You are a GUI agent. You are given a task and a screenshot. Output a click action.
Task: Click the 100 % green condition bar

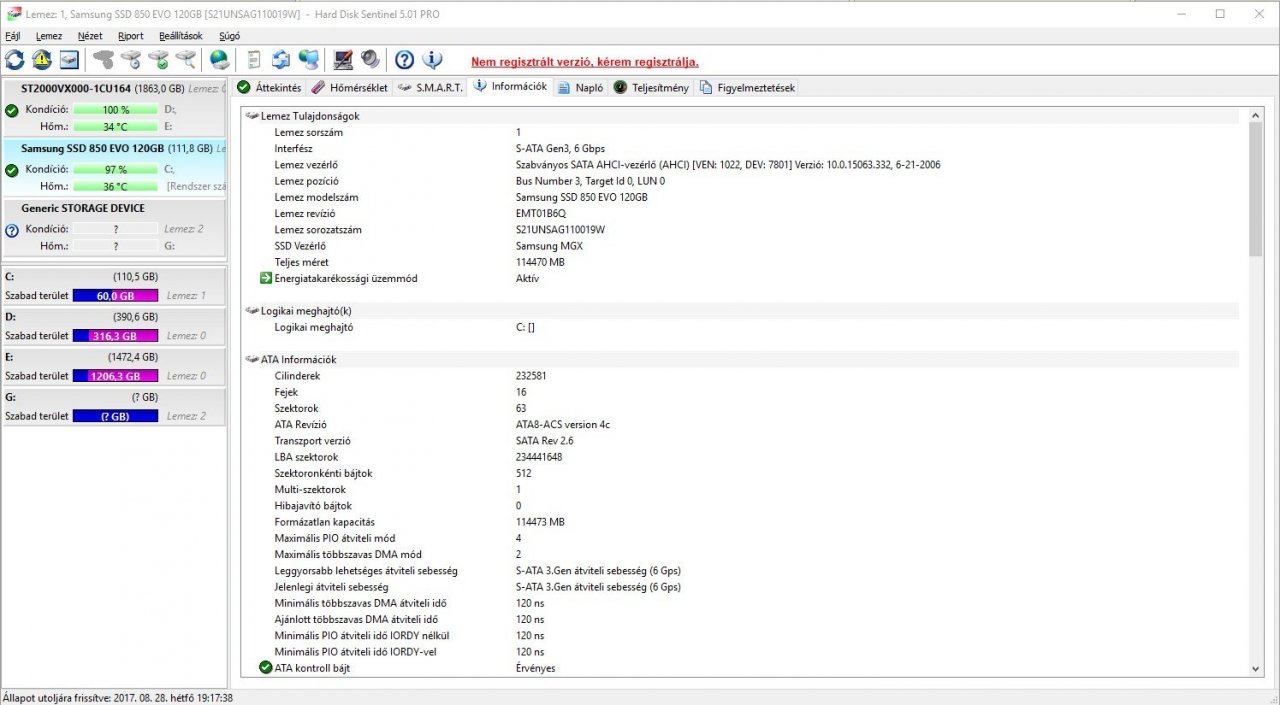coord(115,110)
